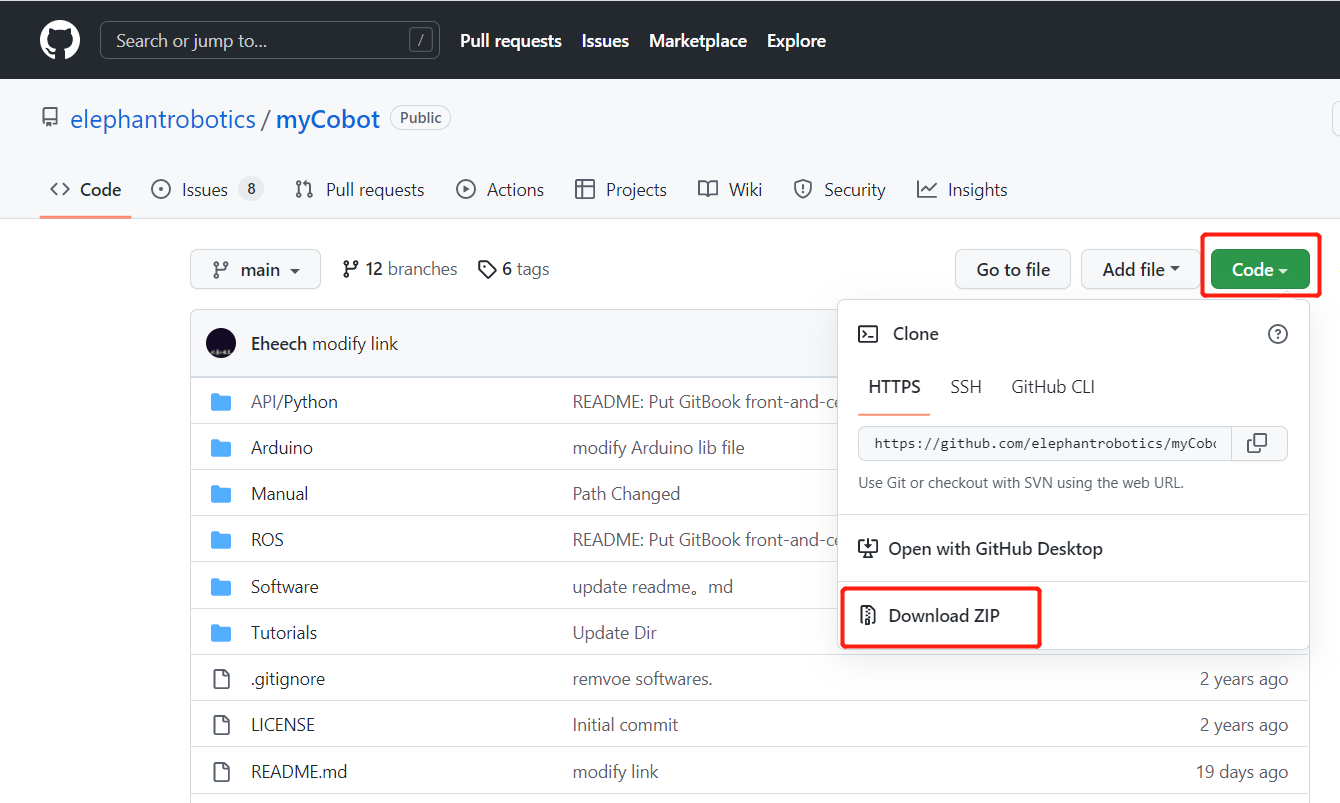Click the GitHub Octocat logo
This screenshot has width=1340, height=803.
pyautogui.click(x=60, y=41)
